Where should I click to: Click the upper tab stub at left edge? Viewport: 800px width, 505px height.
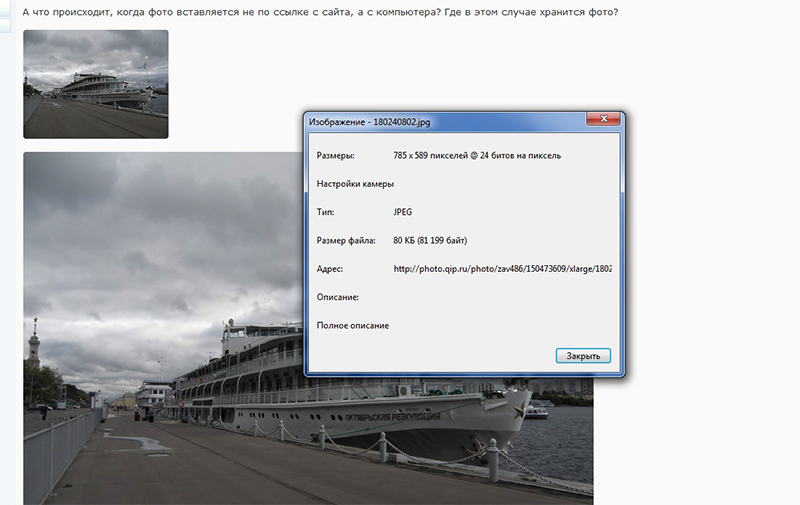click(5, 6)
